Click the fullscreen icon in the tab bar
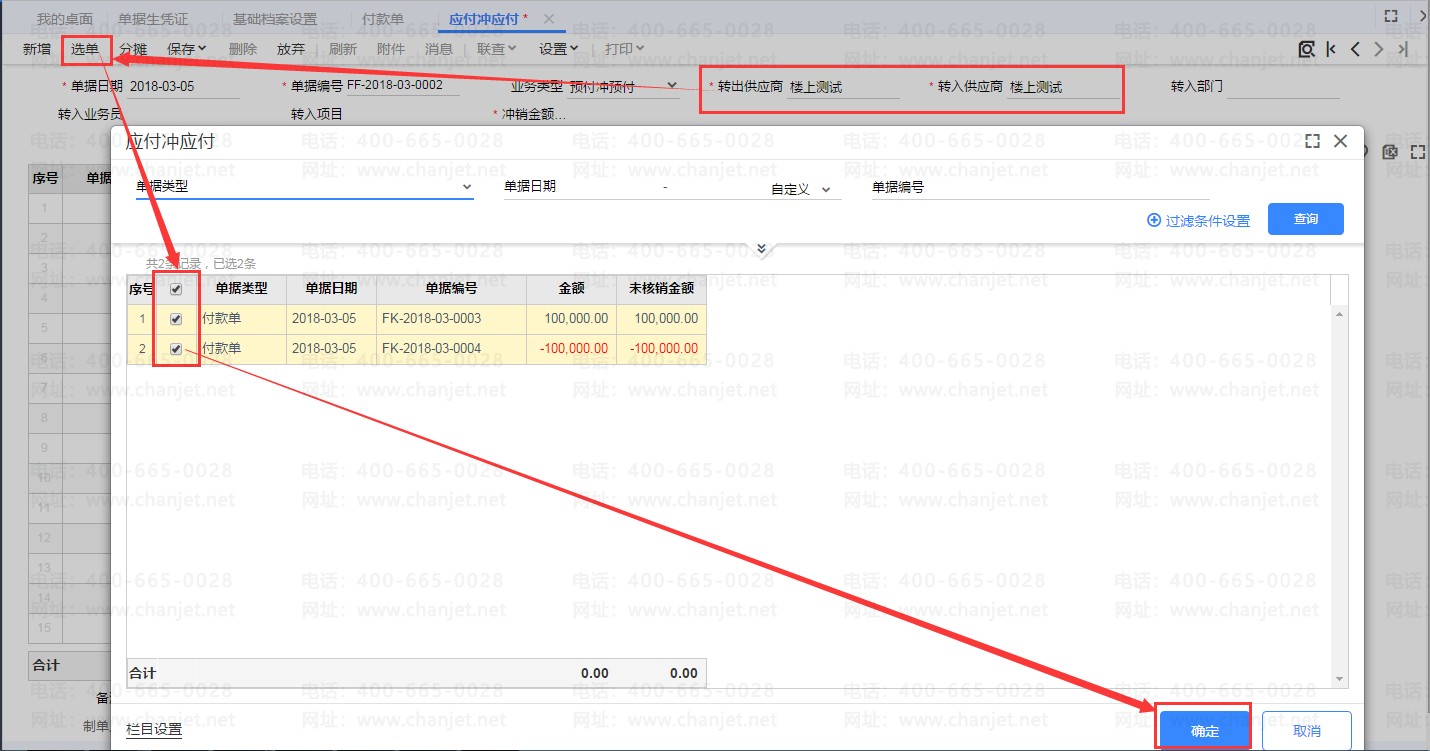The width and height of the screenshot is (1430, 751). tap(1391, 17)
